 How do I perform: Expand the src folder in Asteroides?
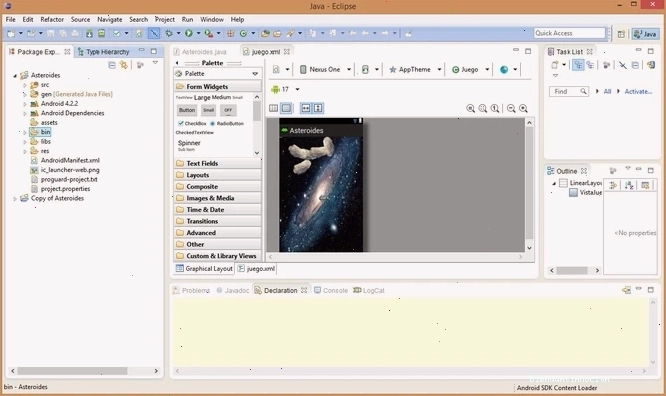tap(25, 85)
